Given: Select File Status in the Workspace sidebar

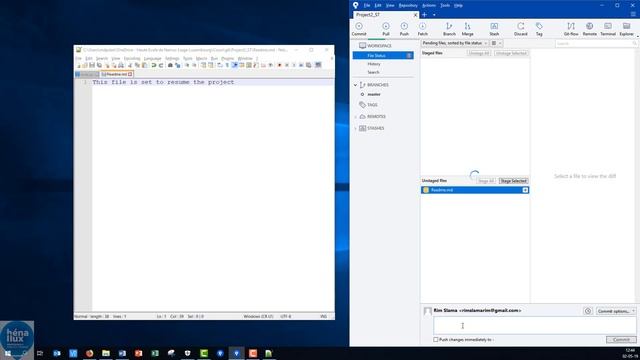Looking at the screenshot, I should coord(383,56).
